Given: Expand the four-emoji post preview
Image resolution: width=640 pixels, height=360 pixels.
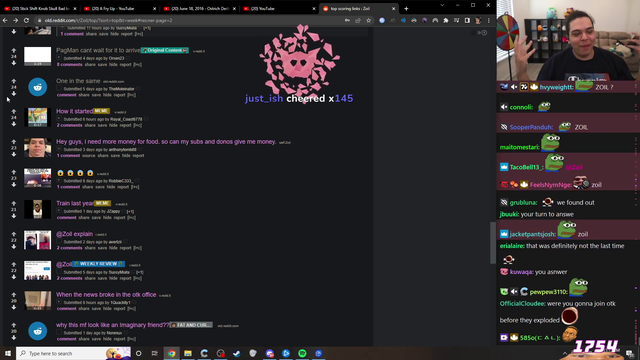Looking at the screenshot, I should (59, 180).
